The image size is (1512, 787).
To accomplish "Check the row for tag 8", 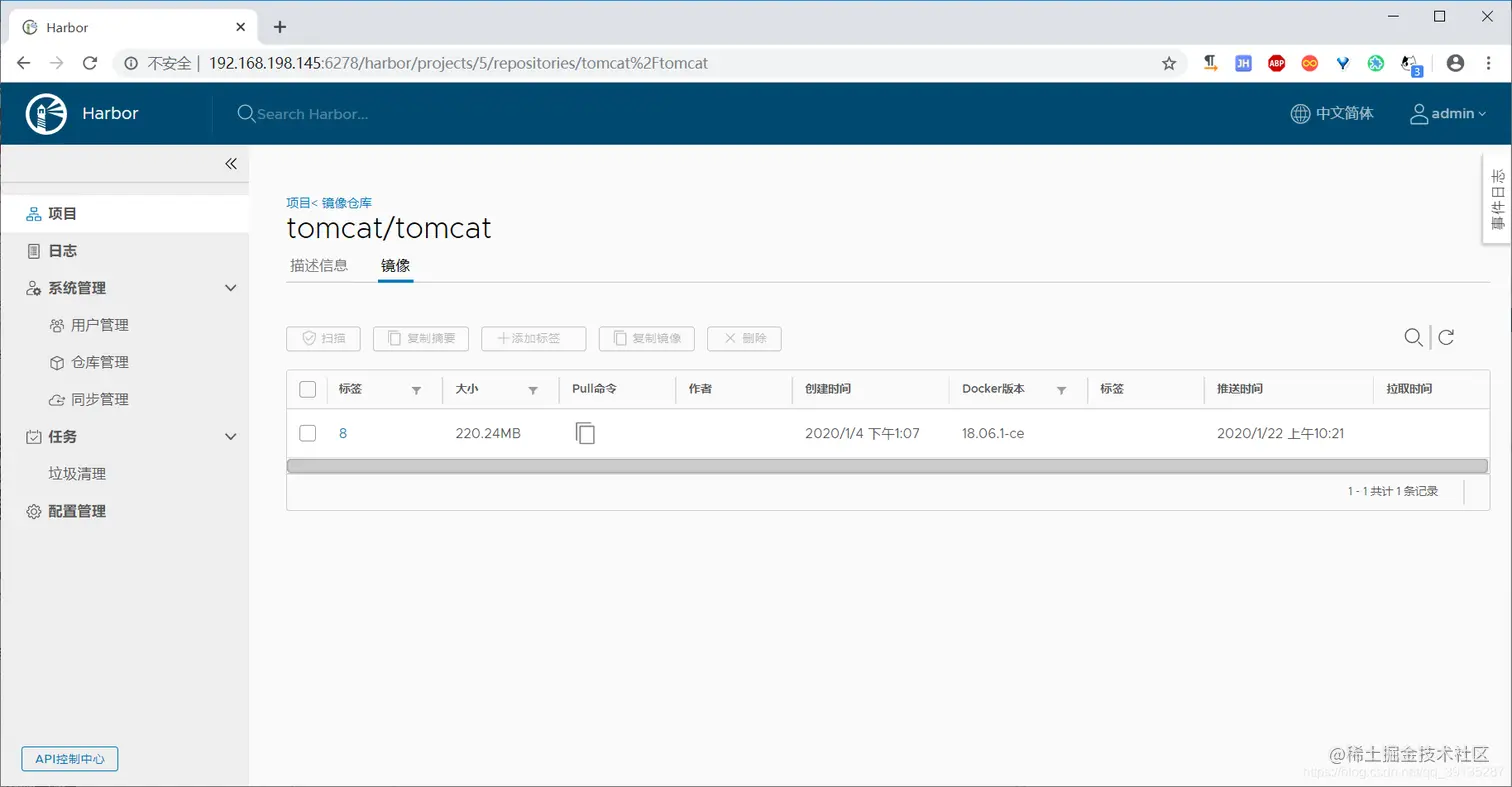I will click(x=308, y=433).
